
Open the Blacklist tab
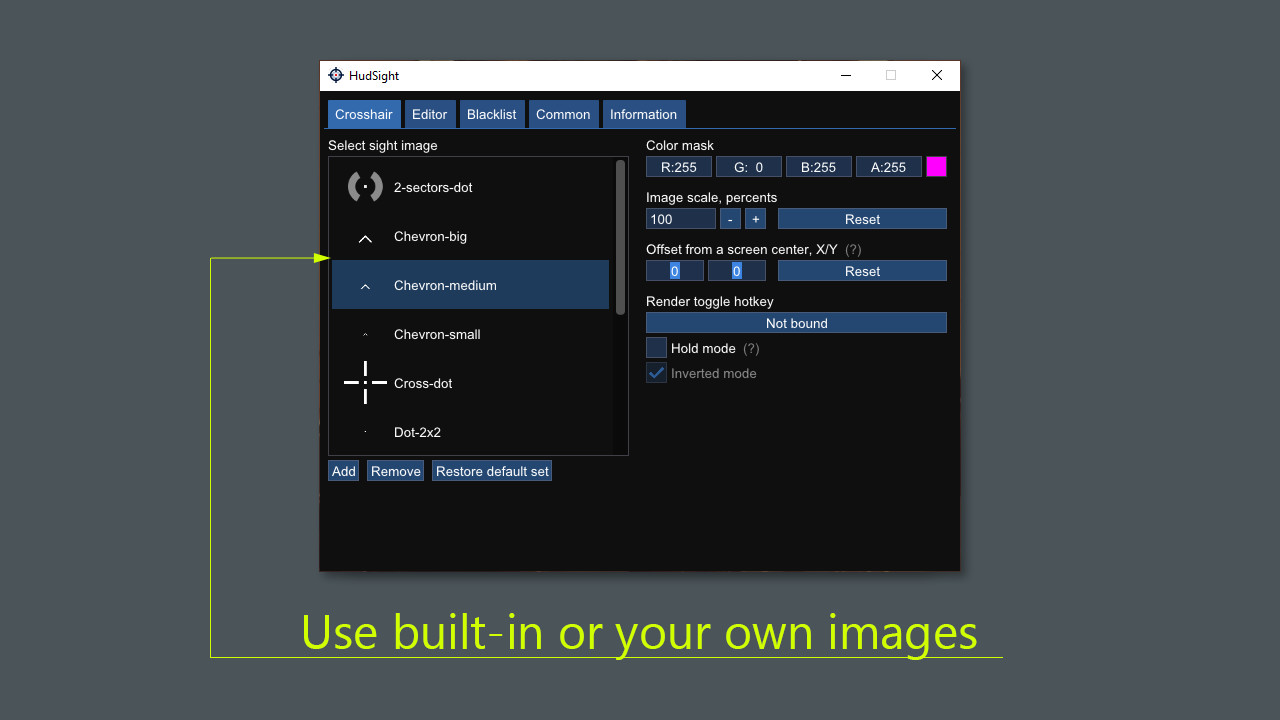[491, 114]
